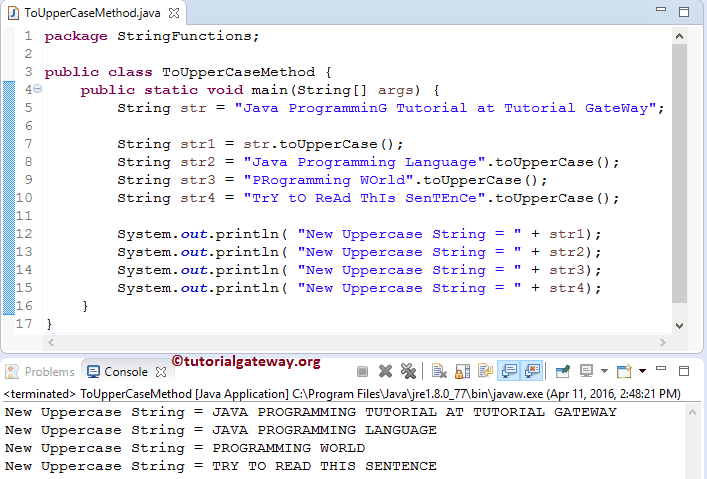Click console output 'PROGRAMMING WORLD'

tap(289, 448)
